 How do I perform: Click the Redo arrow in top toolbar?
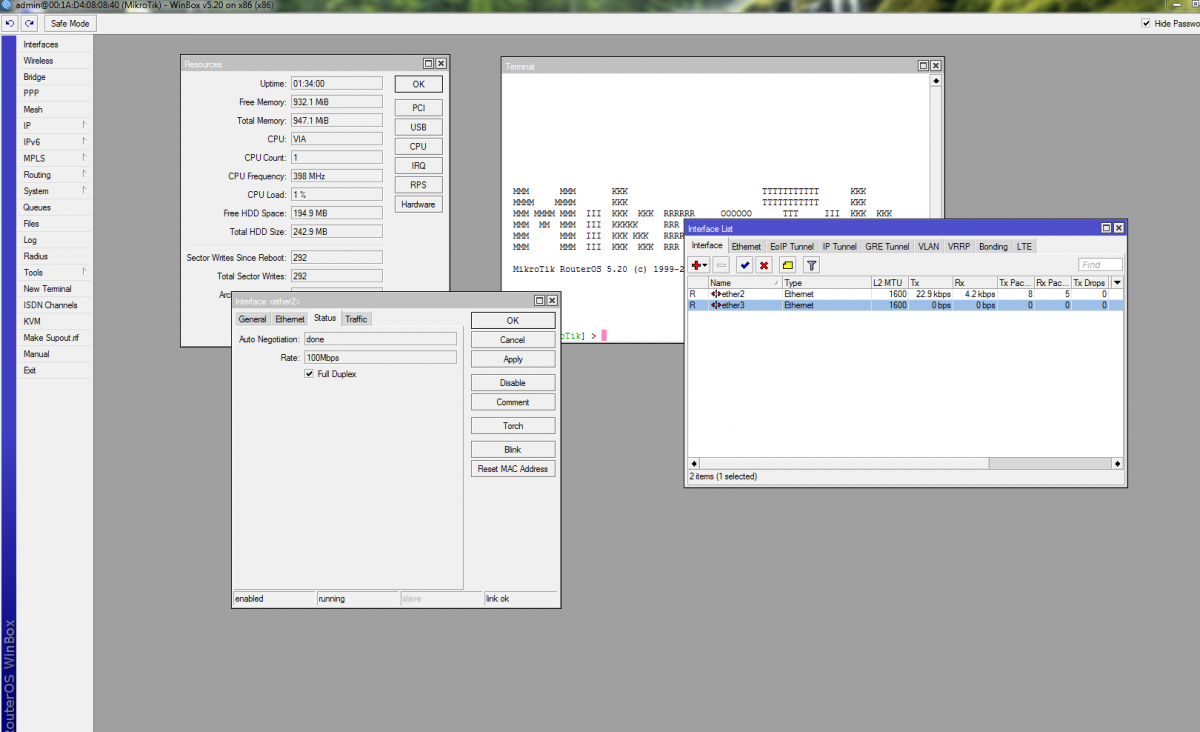(29, 23)
